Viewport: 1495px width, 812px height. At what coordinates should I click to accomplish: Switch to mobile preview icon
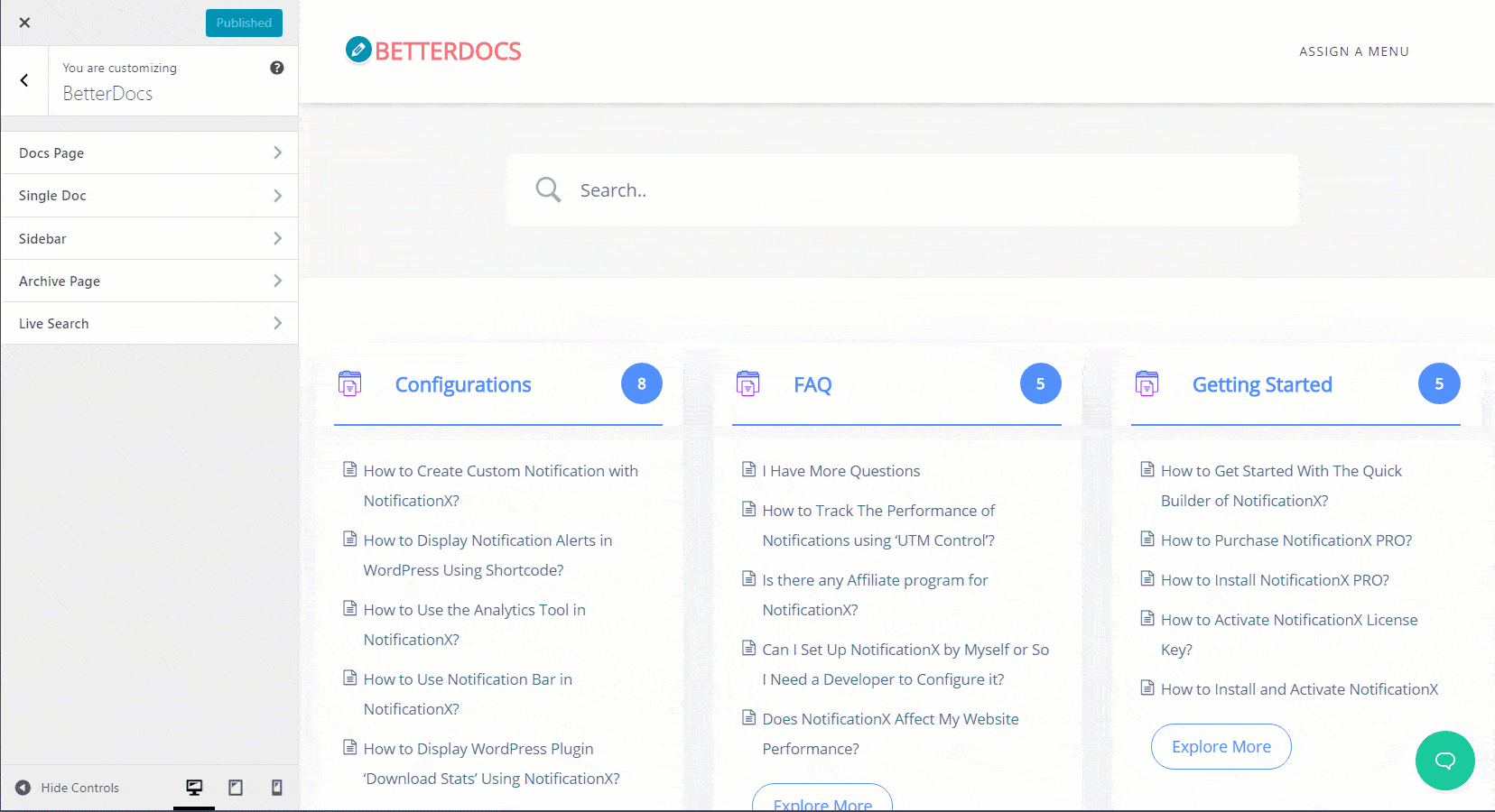pos(277,787)
